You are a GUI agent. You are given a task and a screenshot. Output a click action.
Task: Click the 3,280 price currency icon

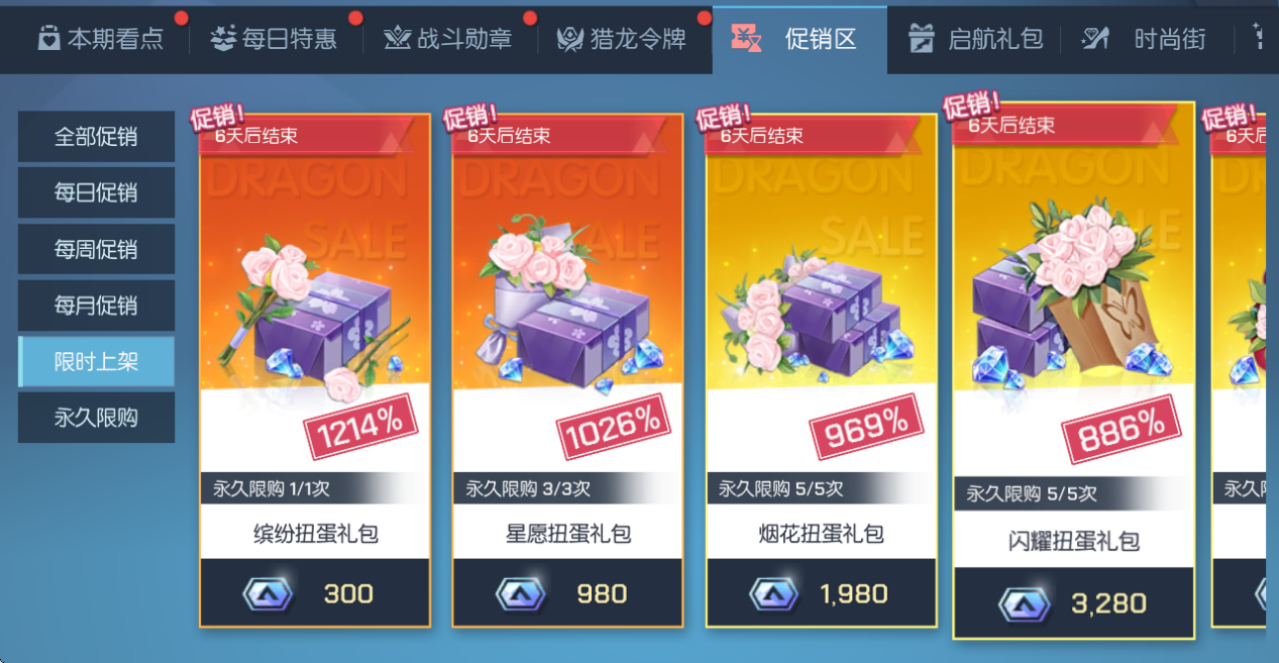click(x=1024, y=604)
